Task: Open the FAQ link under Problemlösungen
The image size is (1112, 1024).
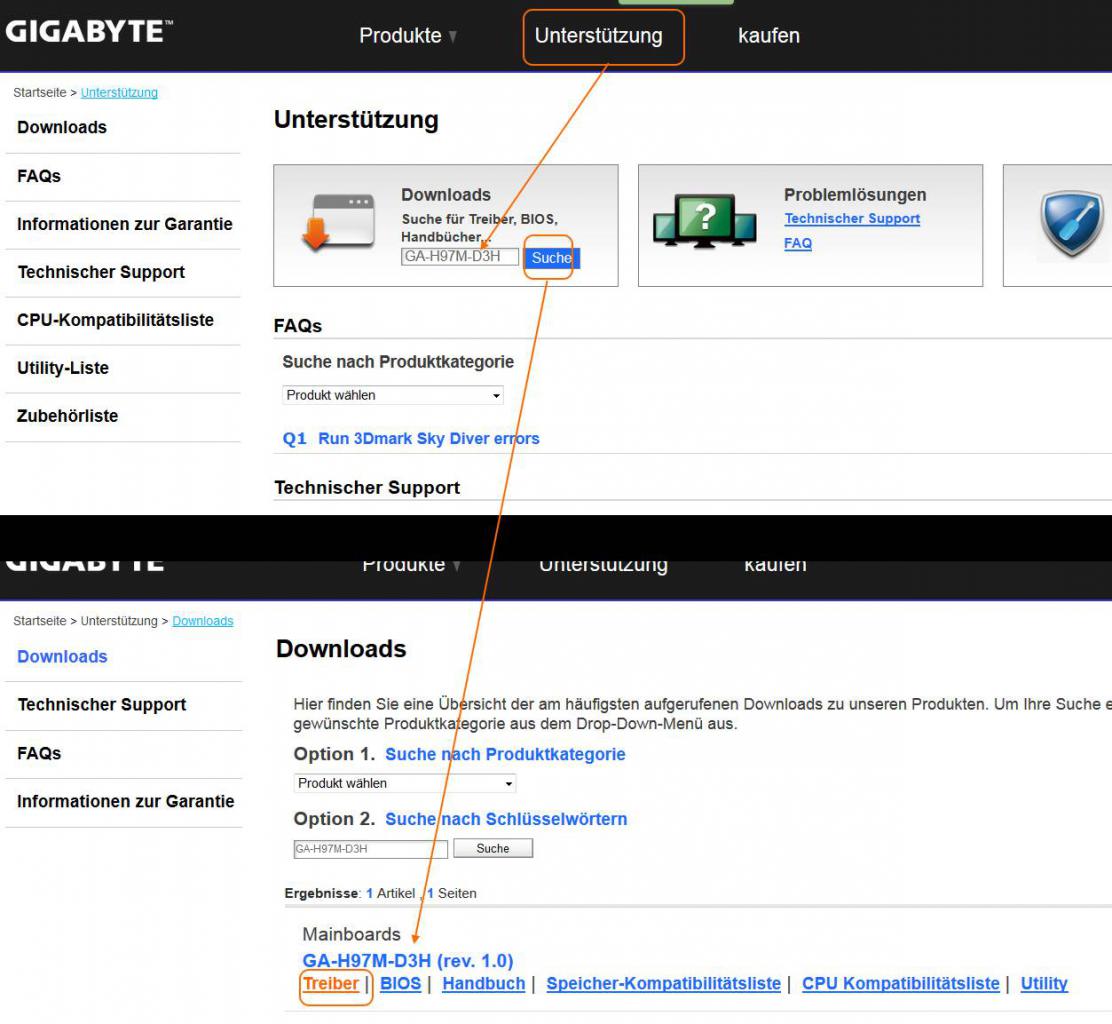Action: coord(798,243)
